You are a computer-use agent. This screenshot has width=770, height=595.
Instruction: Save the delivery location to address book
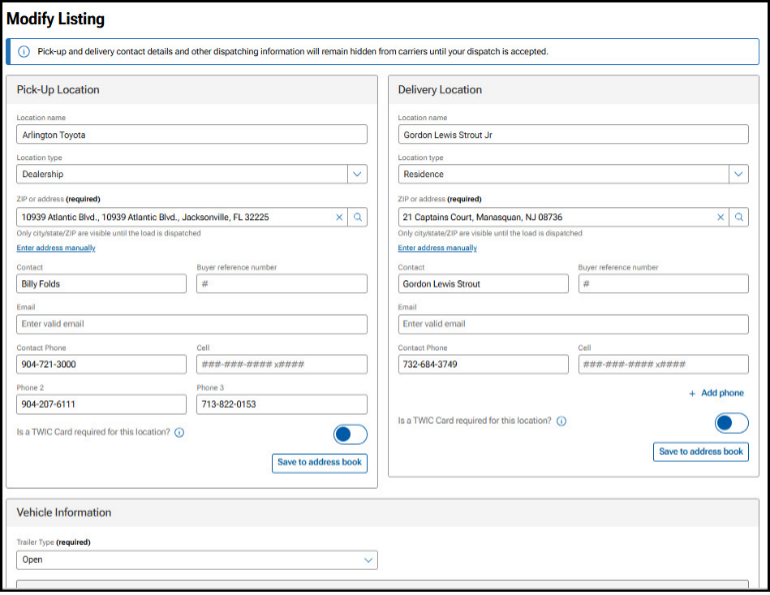click(x=700, y=452)
